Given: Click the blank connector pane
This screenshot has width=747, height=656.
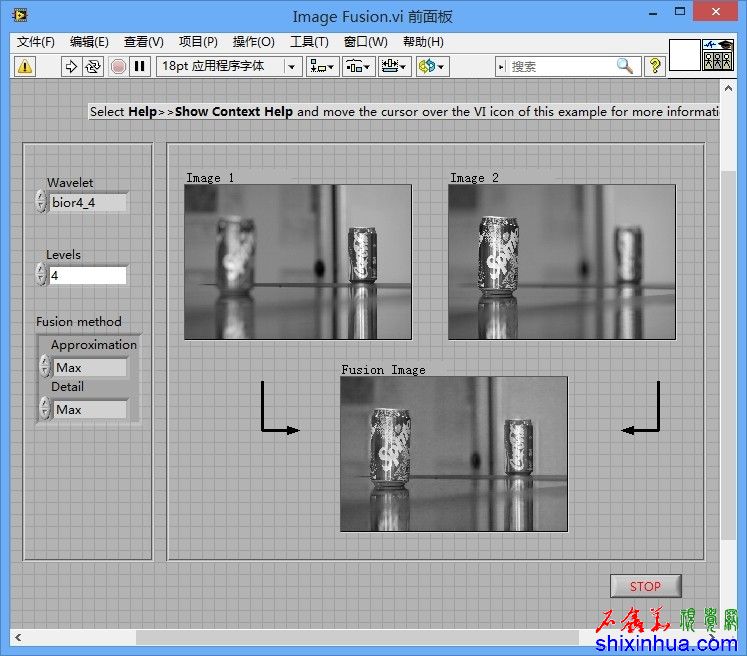Looking at the screenshot, I should 685,55.
